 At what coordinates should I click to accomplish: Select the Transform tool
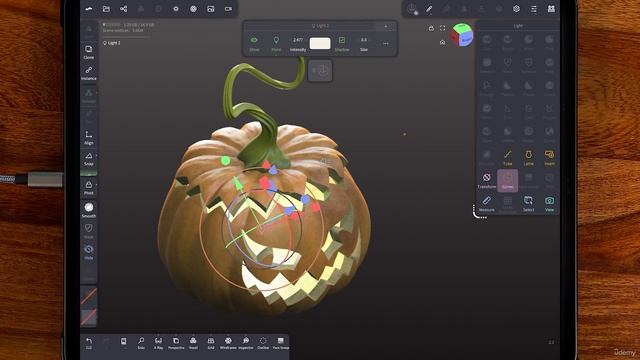click(x=487, y=180)
